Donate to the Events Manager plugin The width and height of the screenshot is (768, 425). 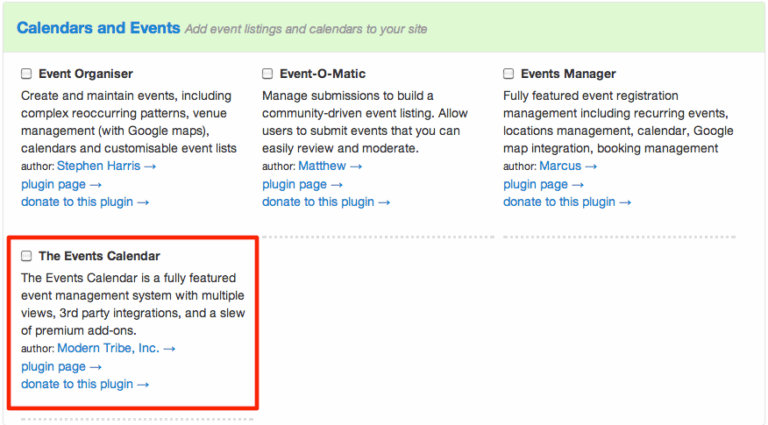click(567, 202)
